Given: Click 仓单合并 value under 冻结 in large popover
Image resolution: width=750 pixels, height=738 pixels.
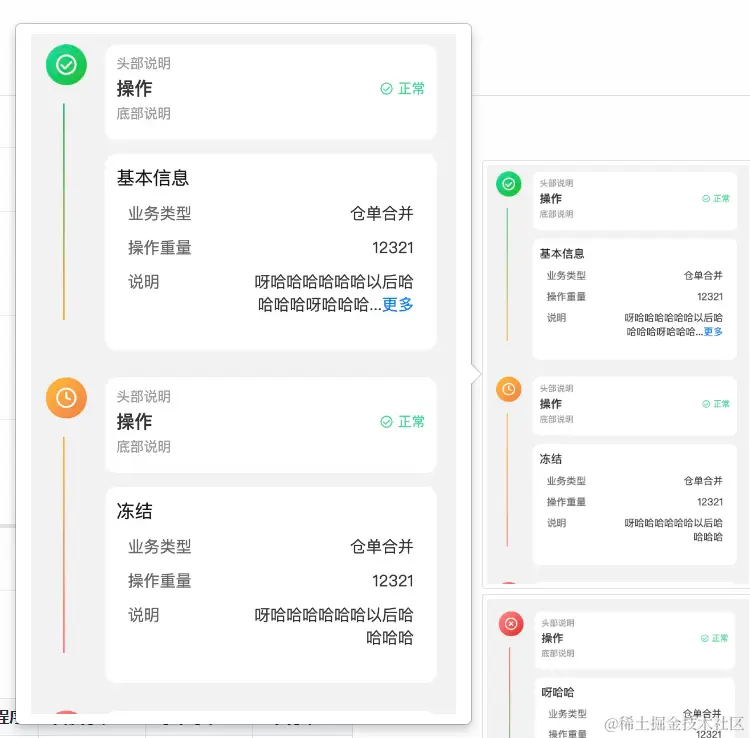Looking at the screenshot, I should point(382,546).
